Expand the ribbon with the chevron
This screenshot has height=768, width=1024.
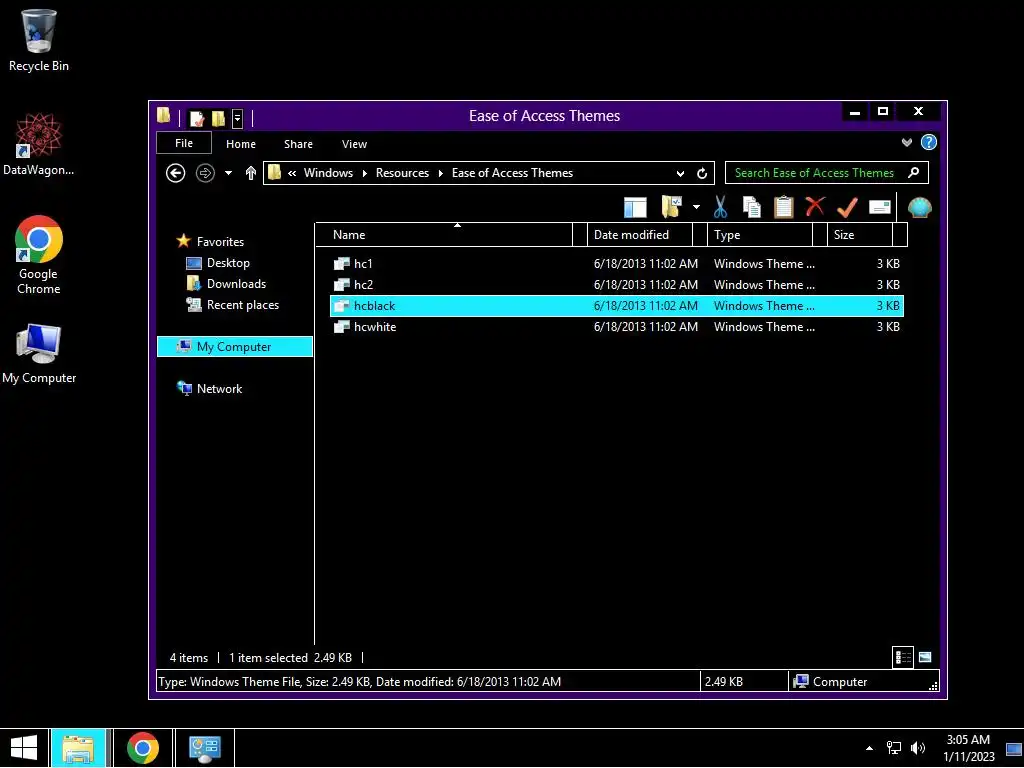click(x=906, y=142)
